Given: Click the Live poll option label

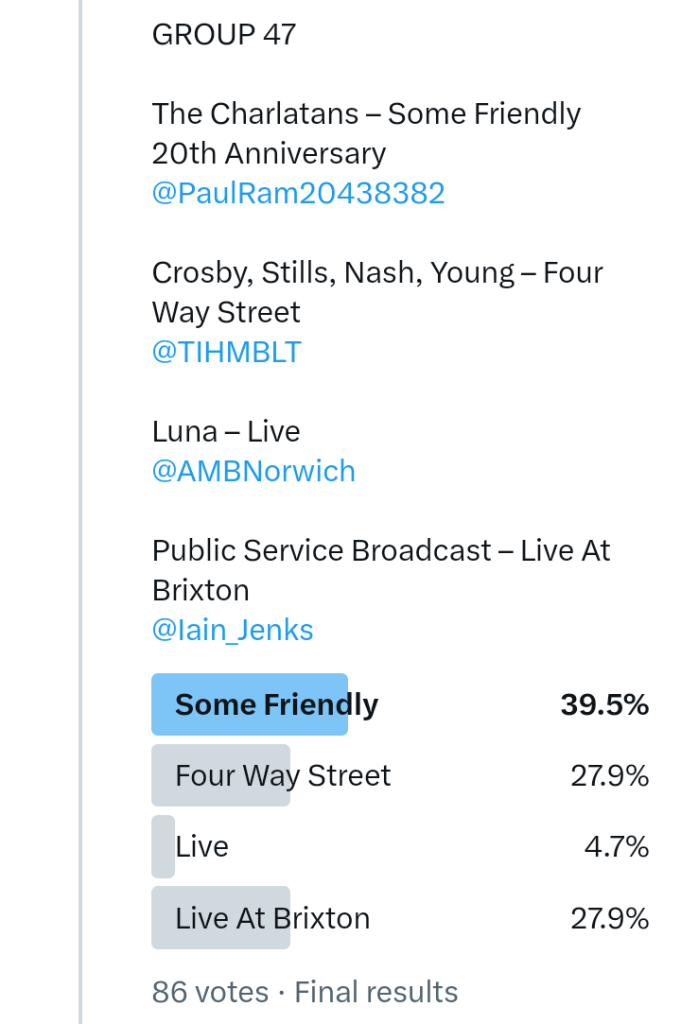Looking at the screenshot, I should pyautogui.click(x=202, y=847).
